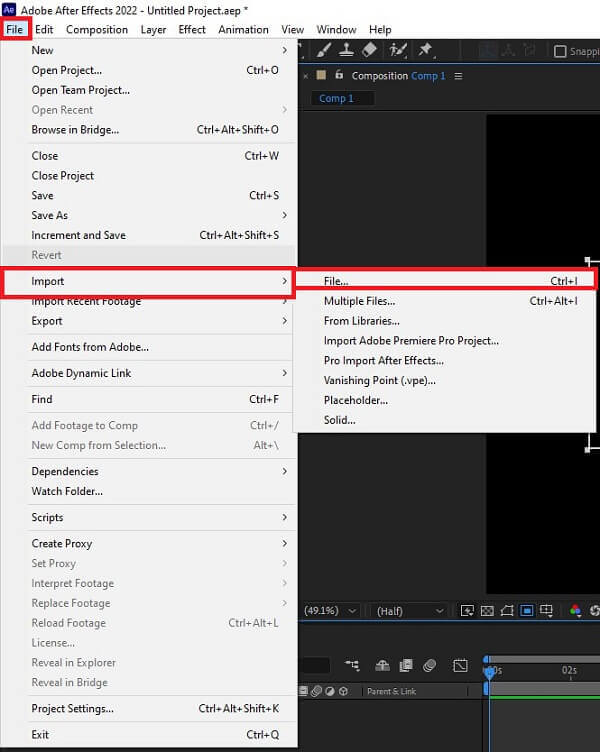
Task: Open the File menu
Action: point(14,29)
